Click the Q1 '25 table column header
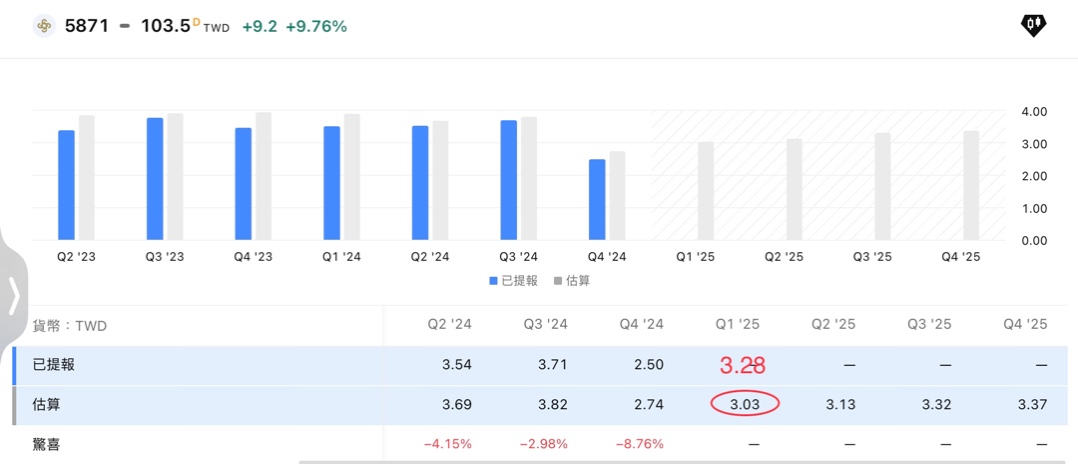This screenshot has width=1078, height=464. [739, 324]
